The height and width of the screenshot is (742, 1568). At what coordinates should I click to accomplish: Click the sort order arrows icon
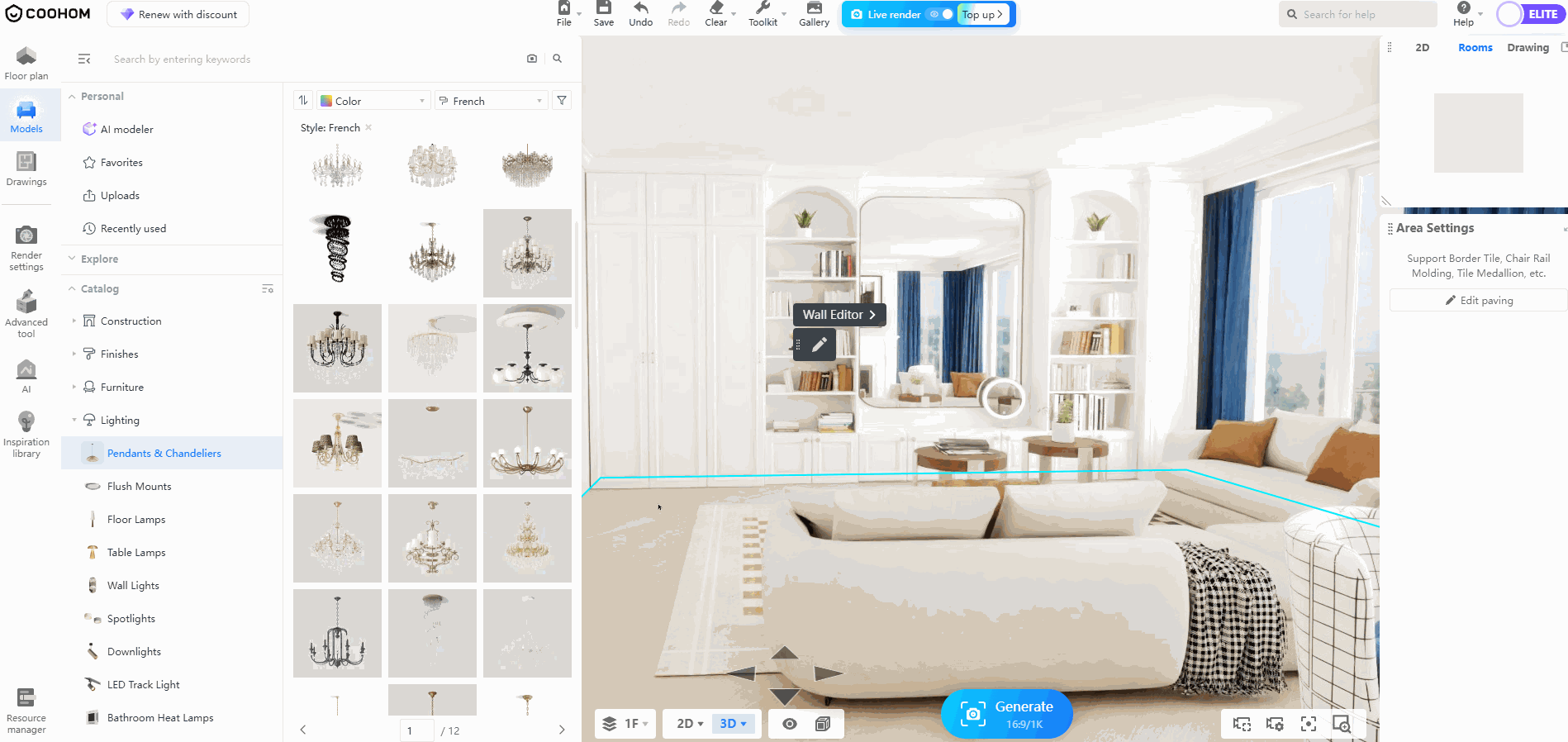click(303, 100)
